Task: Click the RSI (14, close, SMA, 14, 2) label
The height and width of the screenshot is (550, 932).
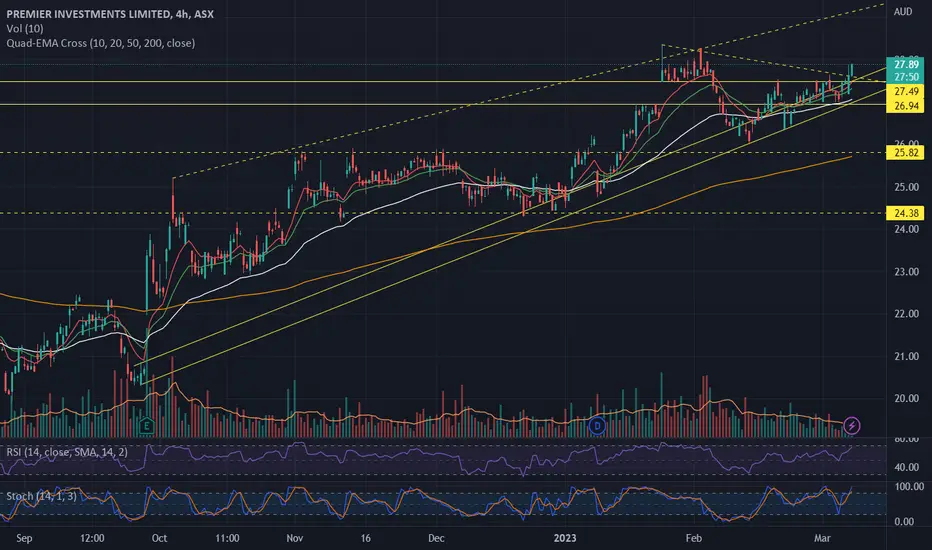Action: pyautogui.click(x=67, y=452)
